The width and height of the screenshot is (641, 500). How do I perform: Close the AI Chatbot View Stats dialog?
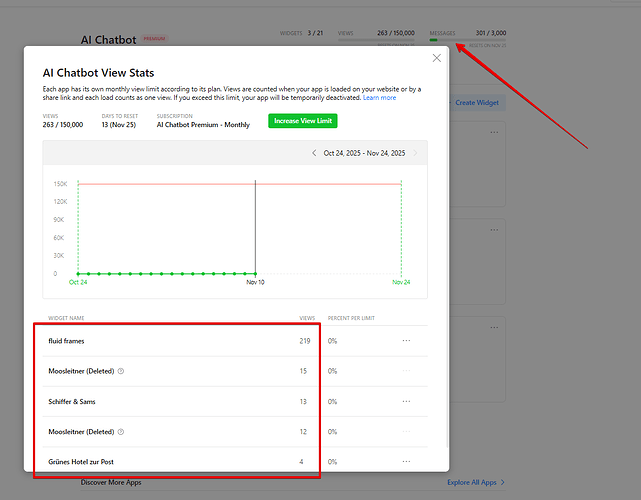click(437, 58)
